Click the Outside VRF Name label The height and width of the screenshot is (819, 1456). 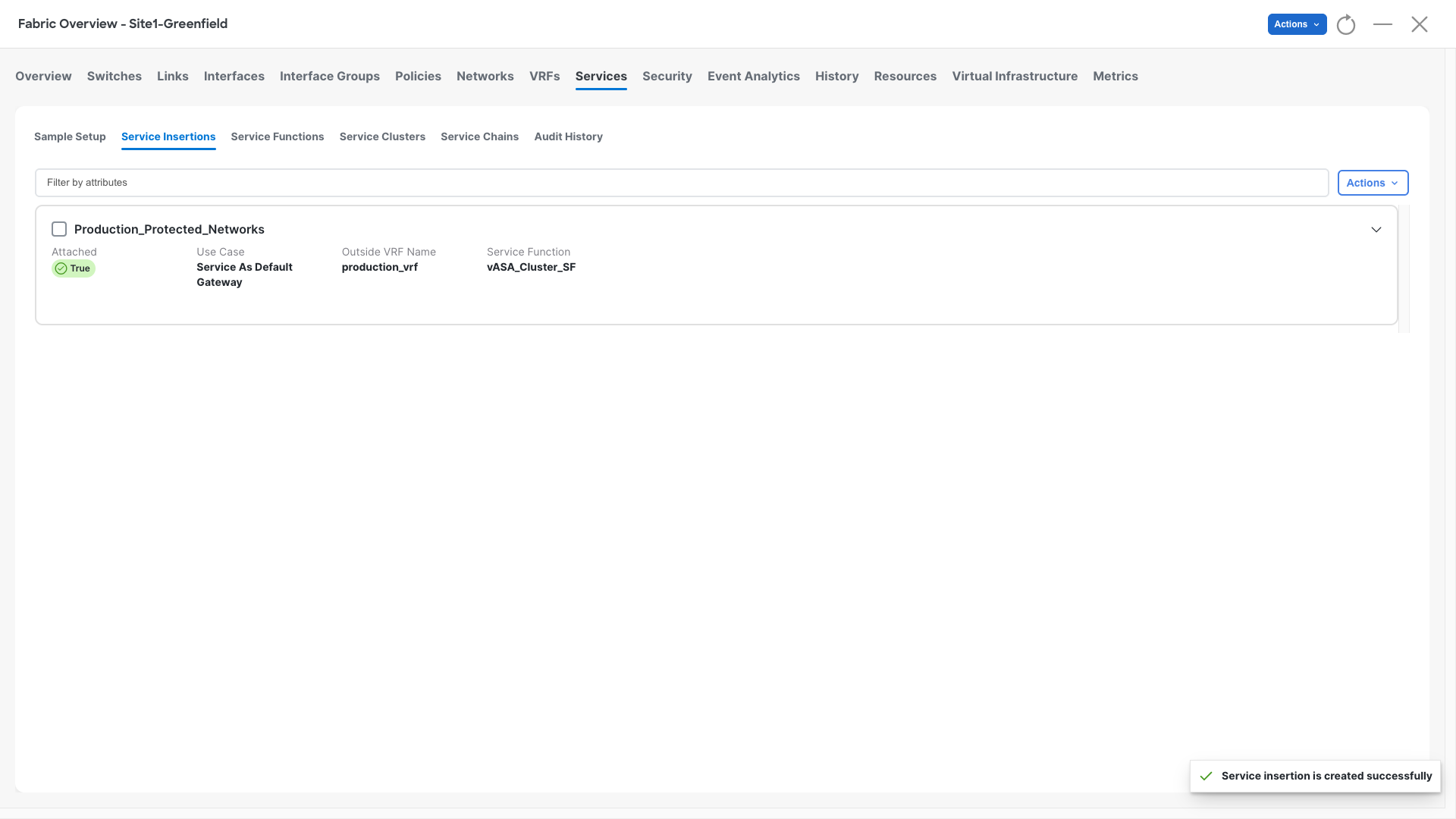(x=389, y=252)
